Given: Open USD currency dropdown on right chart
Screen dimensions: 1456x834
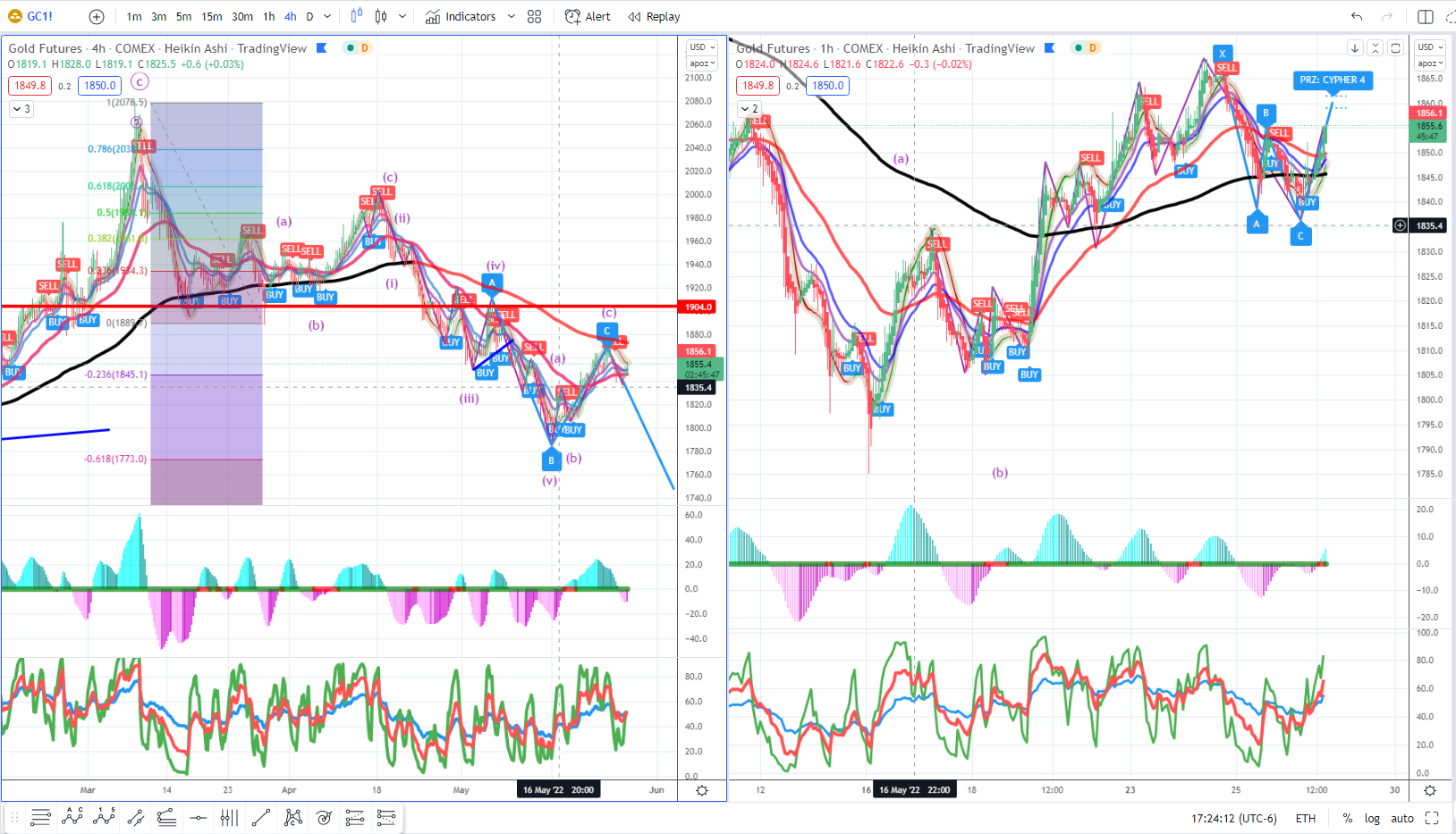Looking at the screenshot, I should [x=1430, y=47].
